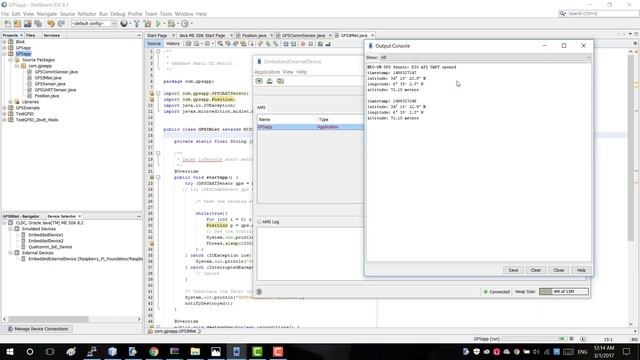Collapse the com.gpsapp package node
The width and height of the screenshot is (640, 360).
click(x=17, y=66)
